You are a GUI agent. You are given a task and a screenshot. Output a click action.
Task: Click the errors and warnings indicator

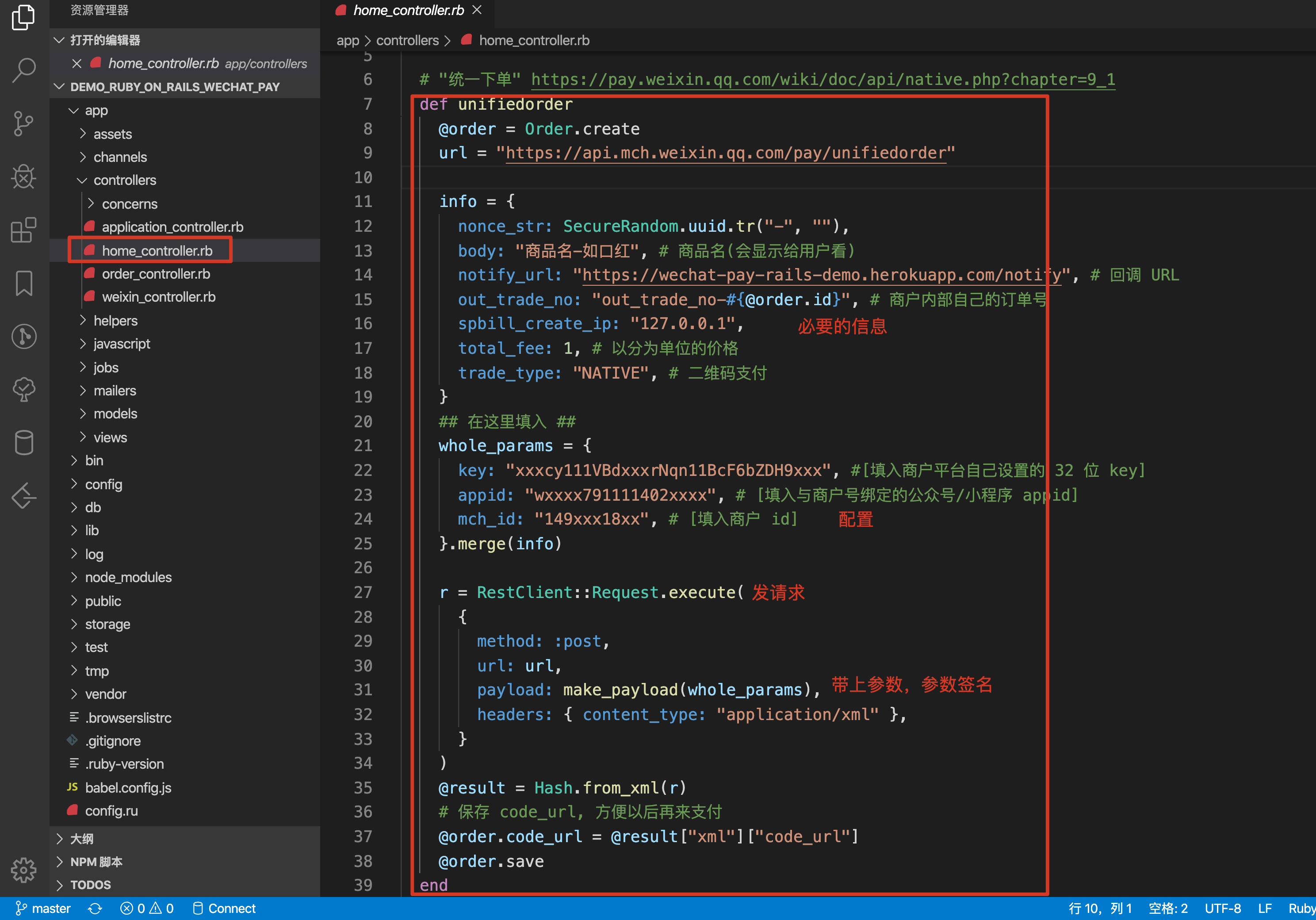coord(147,908)
